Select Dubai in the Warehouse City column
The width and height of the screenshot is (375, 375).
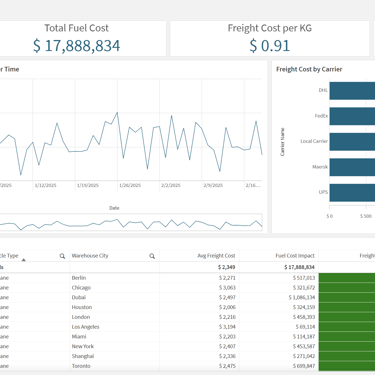(79, 297)
